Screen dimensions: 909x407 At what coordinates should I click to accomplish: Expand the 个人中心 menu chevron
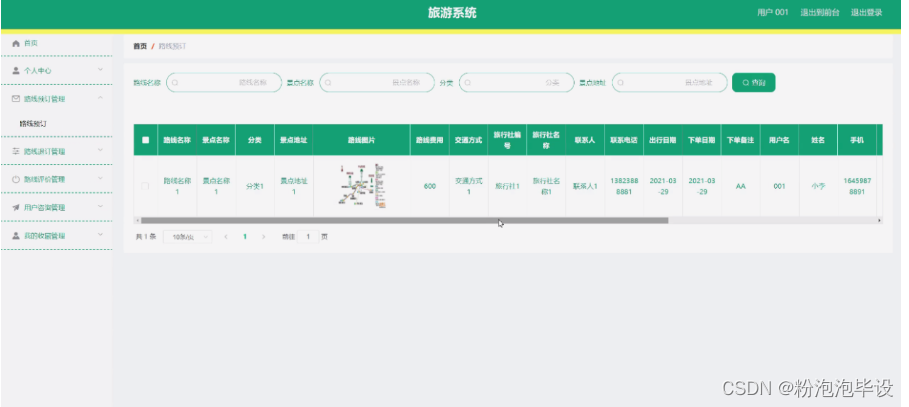[100, 71]
